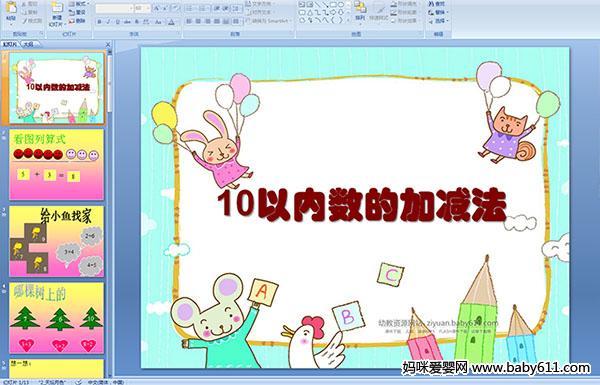This screenshot has height=385, width=600.
Task: Select the Rectangle shape in the gallery
Action: point(333,5)
